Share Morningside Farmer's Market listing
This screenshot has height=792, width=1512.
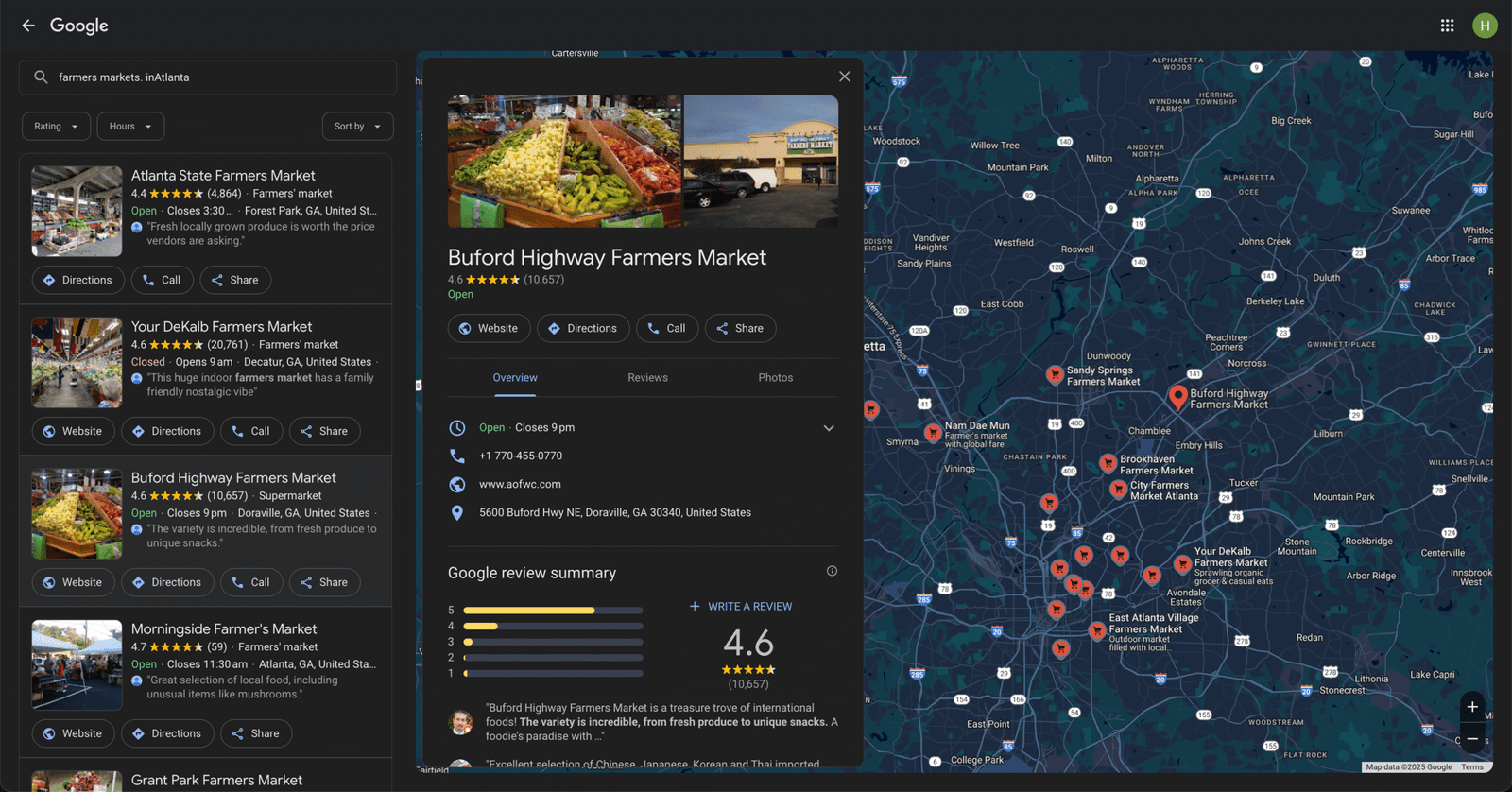tap(256, 733)
